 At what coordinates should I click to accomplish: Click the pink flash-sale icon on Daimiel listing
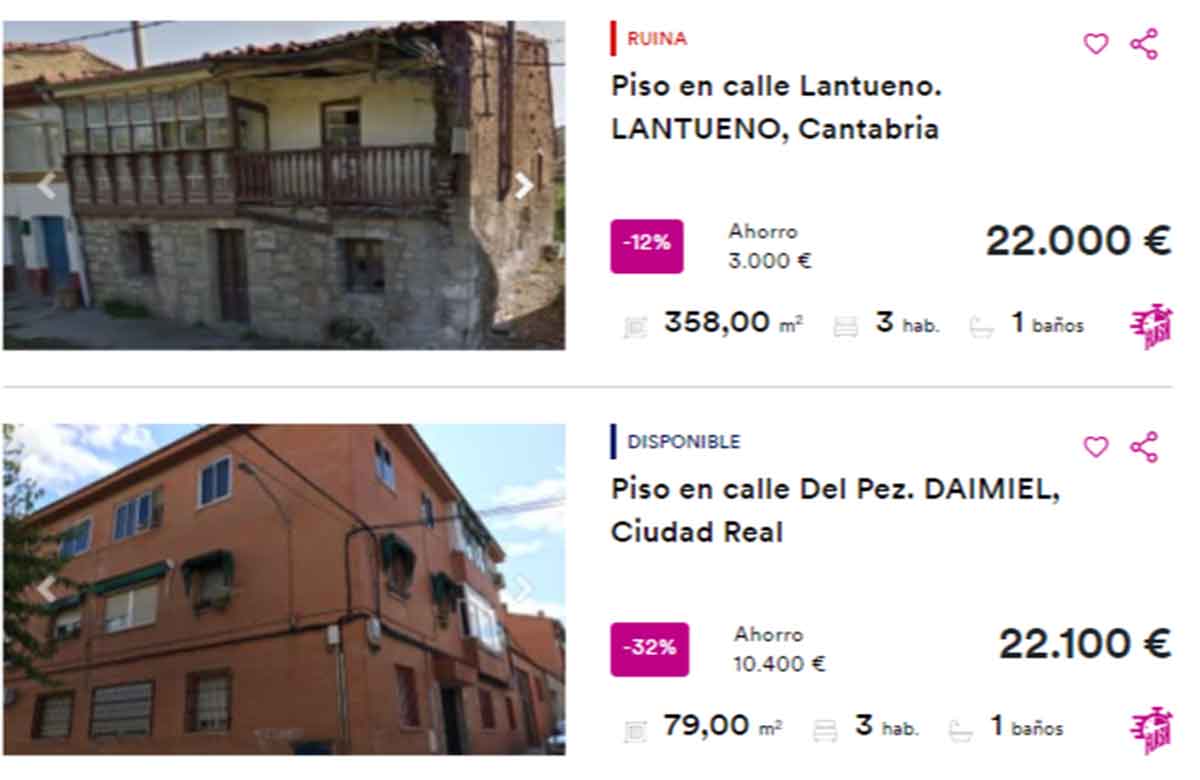[1152, 730]
